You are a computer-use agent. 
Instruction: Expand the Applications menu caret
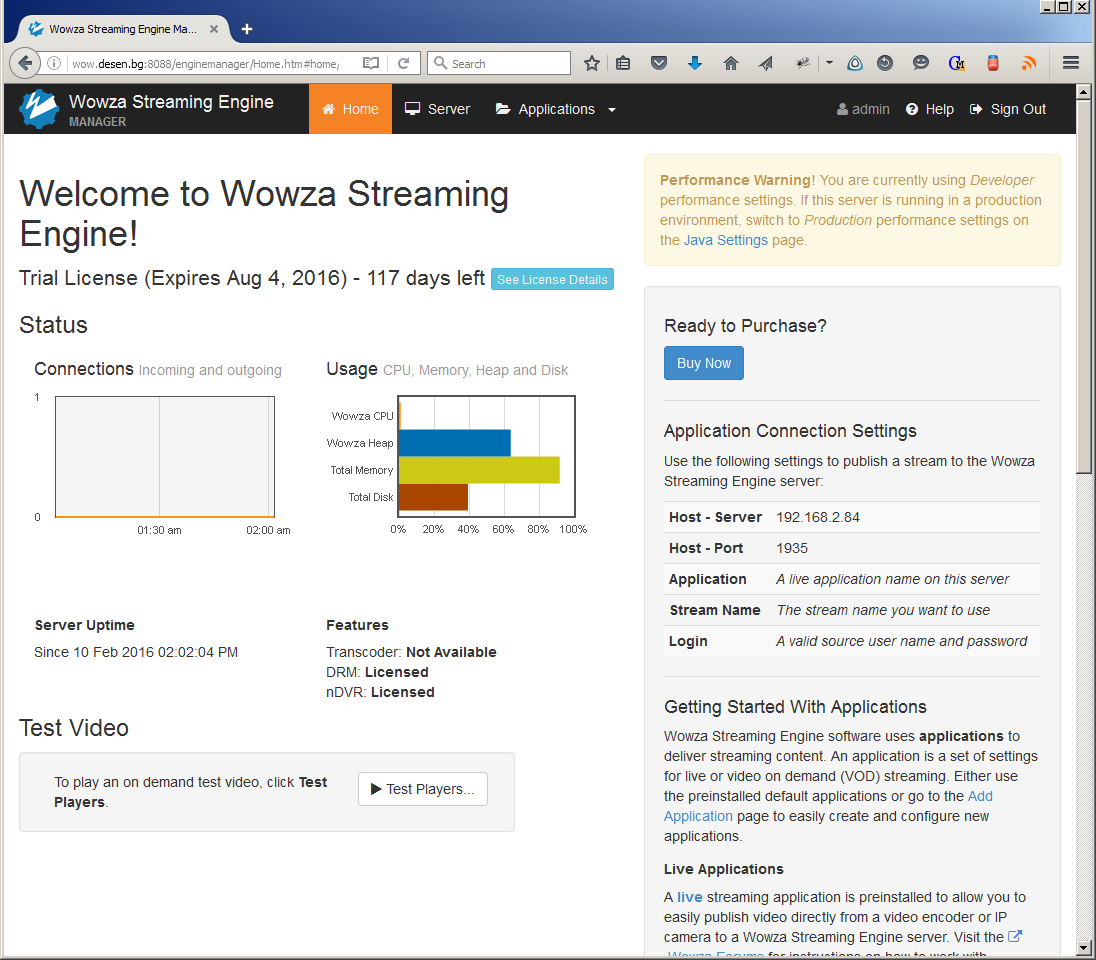[x=612, y=110]
